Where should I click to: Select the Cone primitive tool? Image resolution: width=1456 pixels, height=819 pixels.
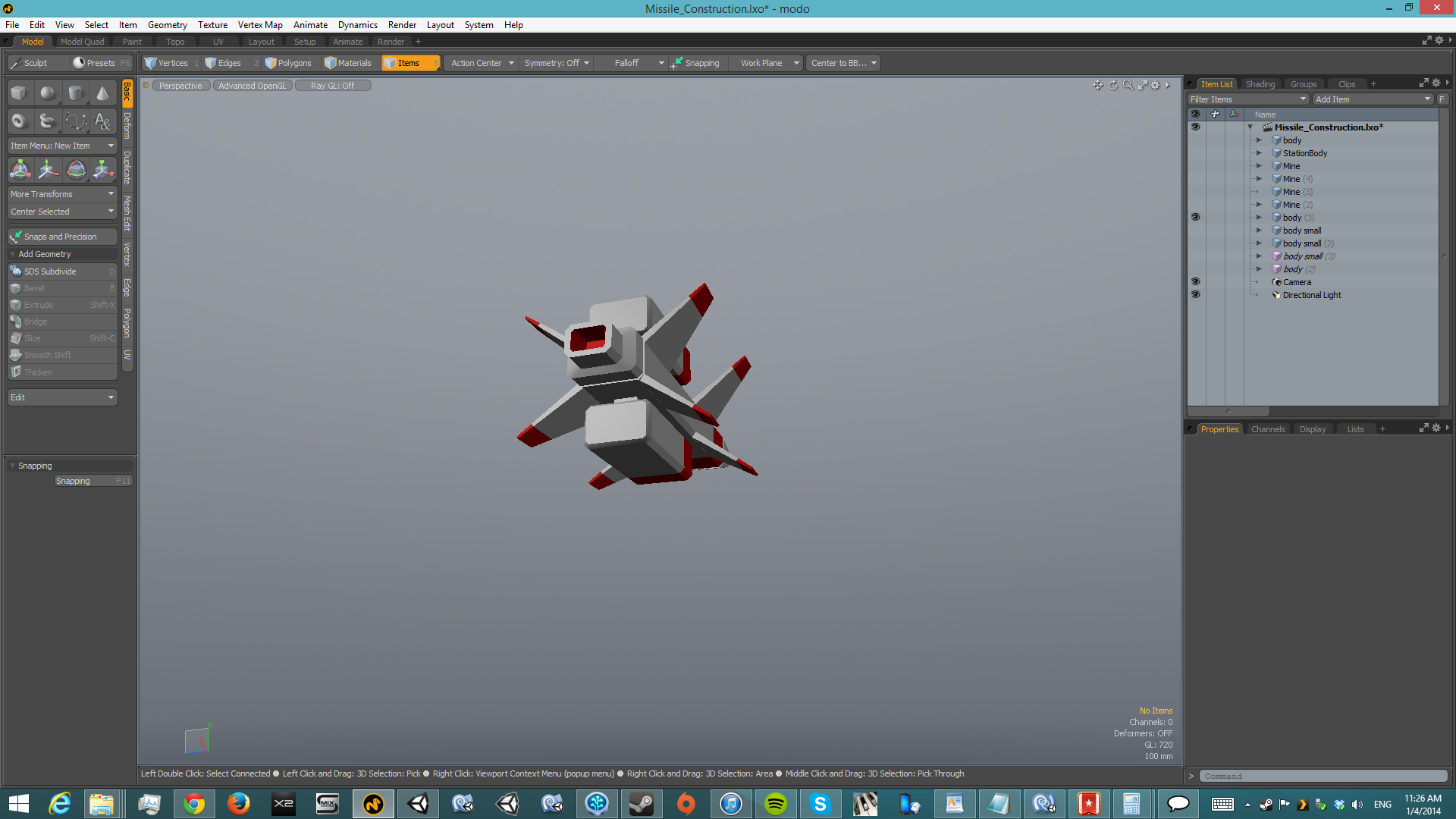(x=102, y=93)
